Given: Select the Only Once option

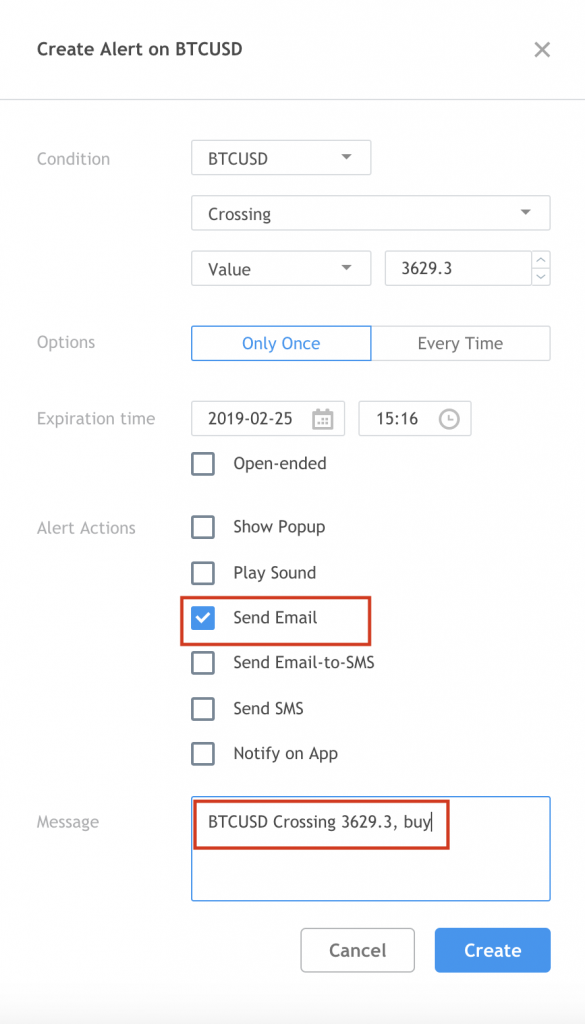Looking at the screenshot, I should coord(281,344).
